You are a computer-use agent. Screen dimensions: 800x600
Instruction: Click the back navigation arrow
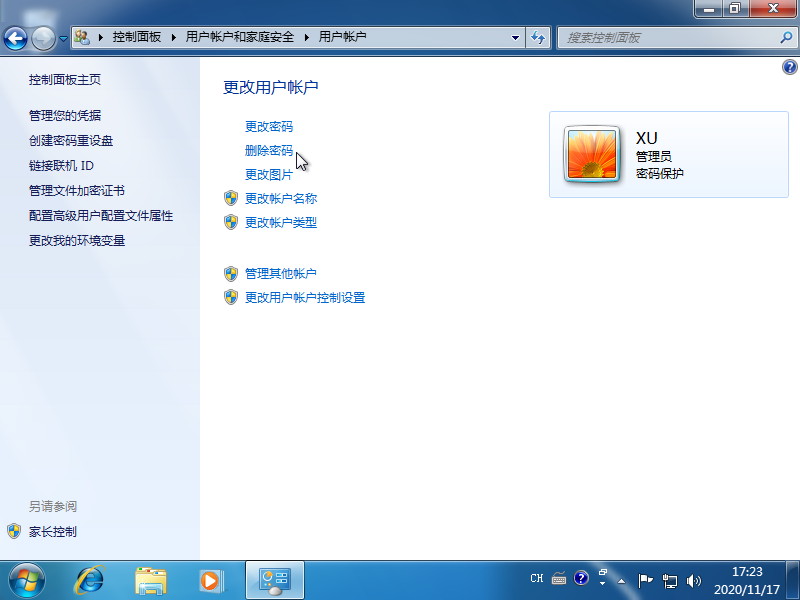[x=15, y=38]
